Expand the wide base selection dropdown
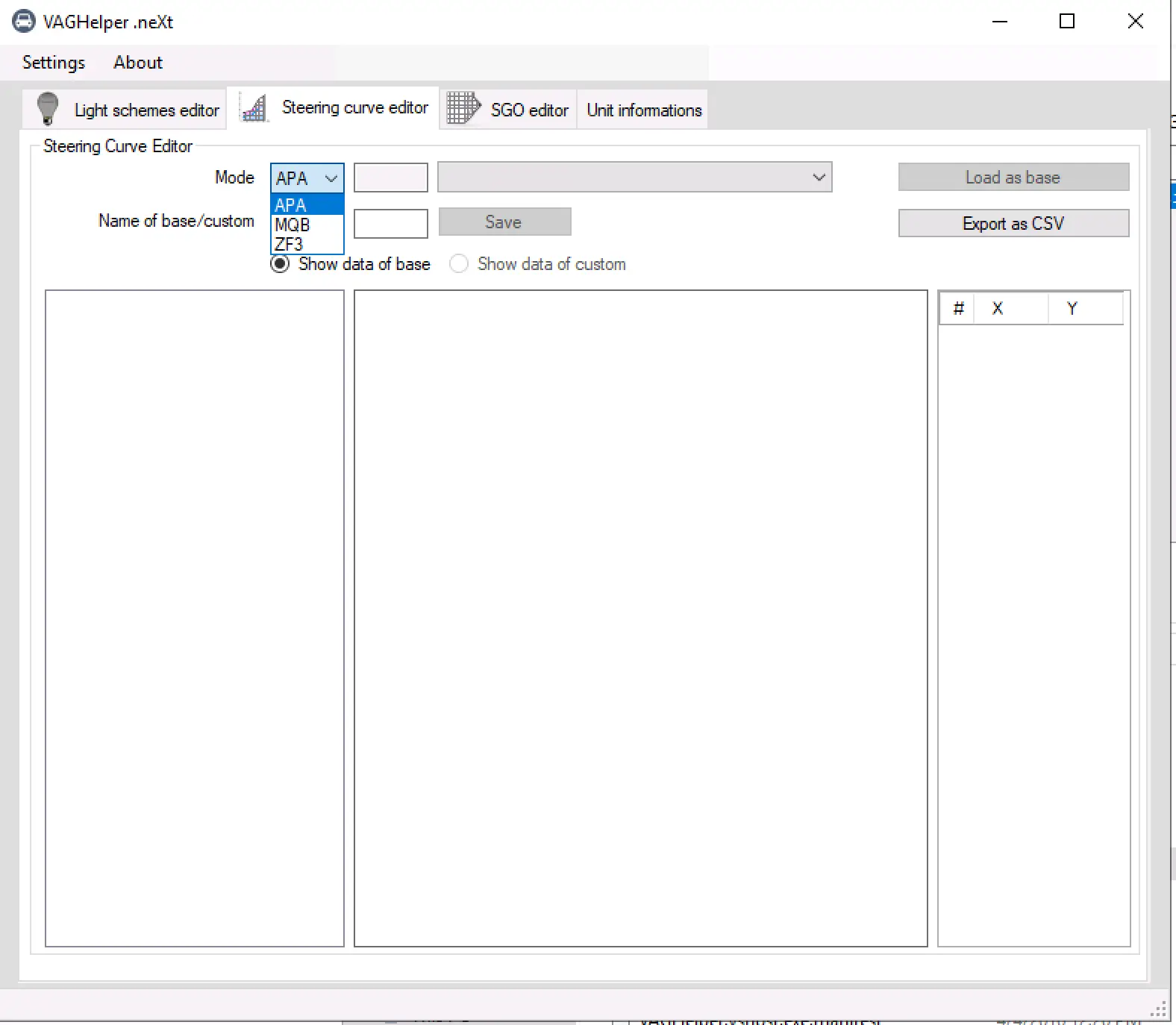 pyautogui.click(x=819, y=178)
